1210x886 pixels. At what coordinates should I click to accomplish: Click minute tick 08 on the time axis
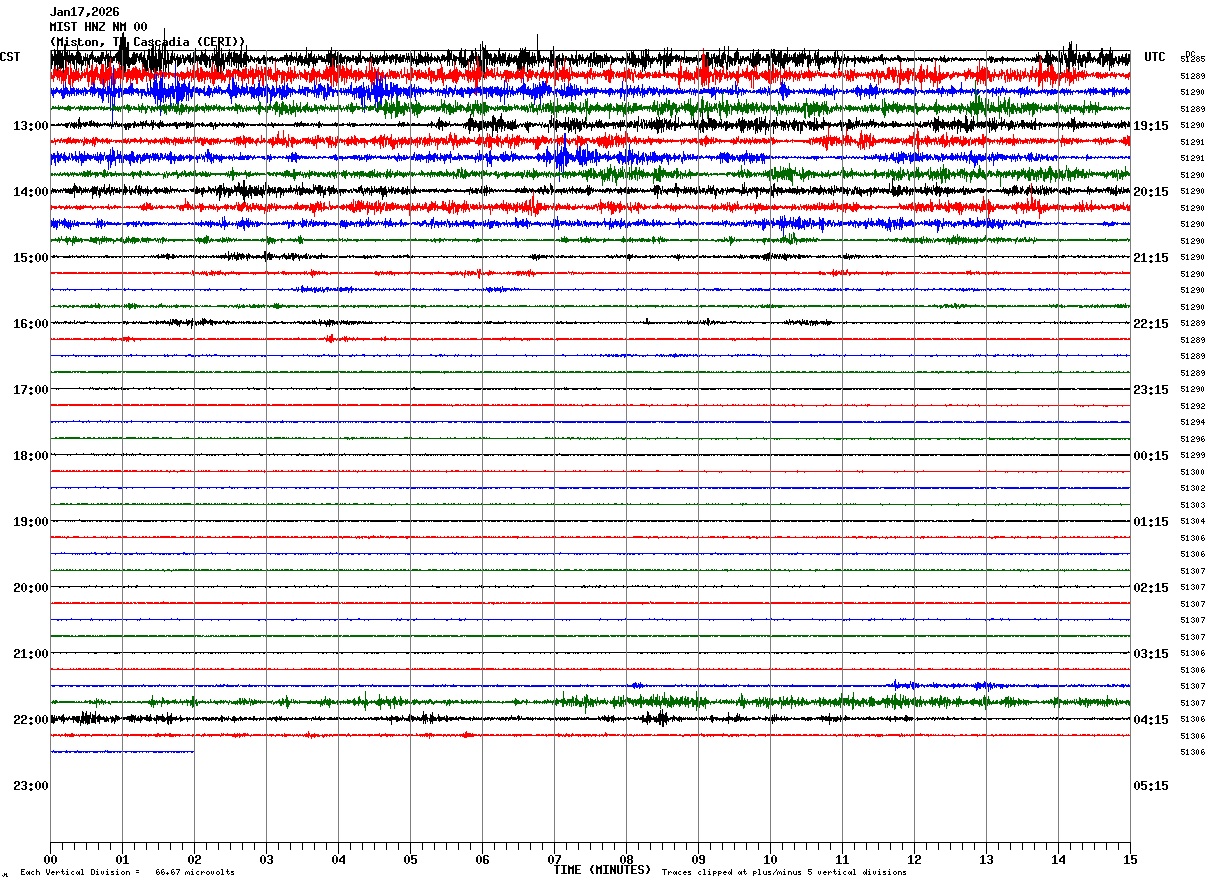click(x=626, y=860)
